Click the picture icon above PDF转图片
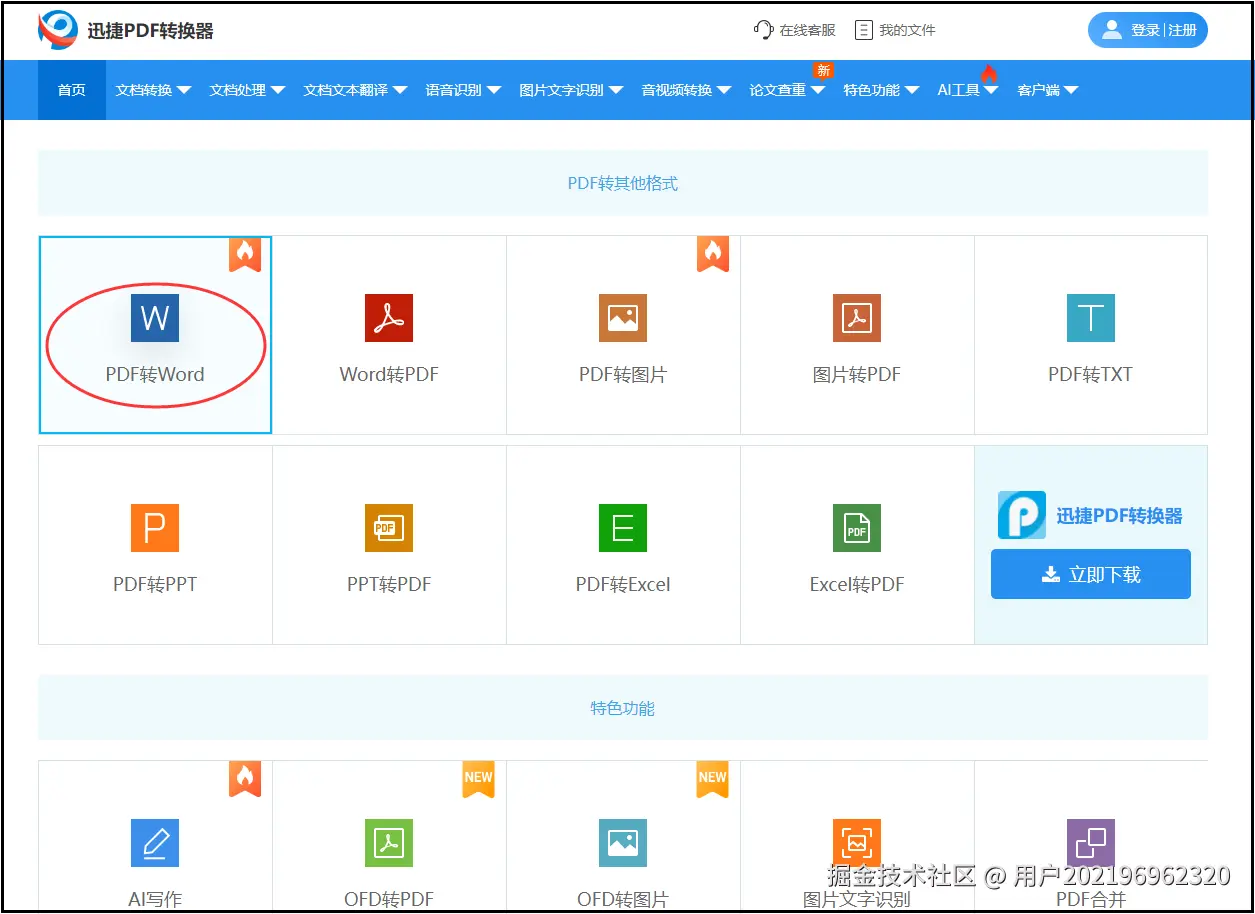This screenshot has height=914, width=1255. 623,318
